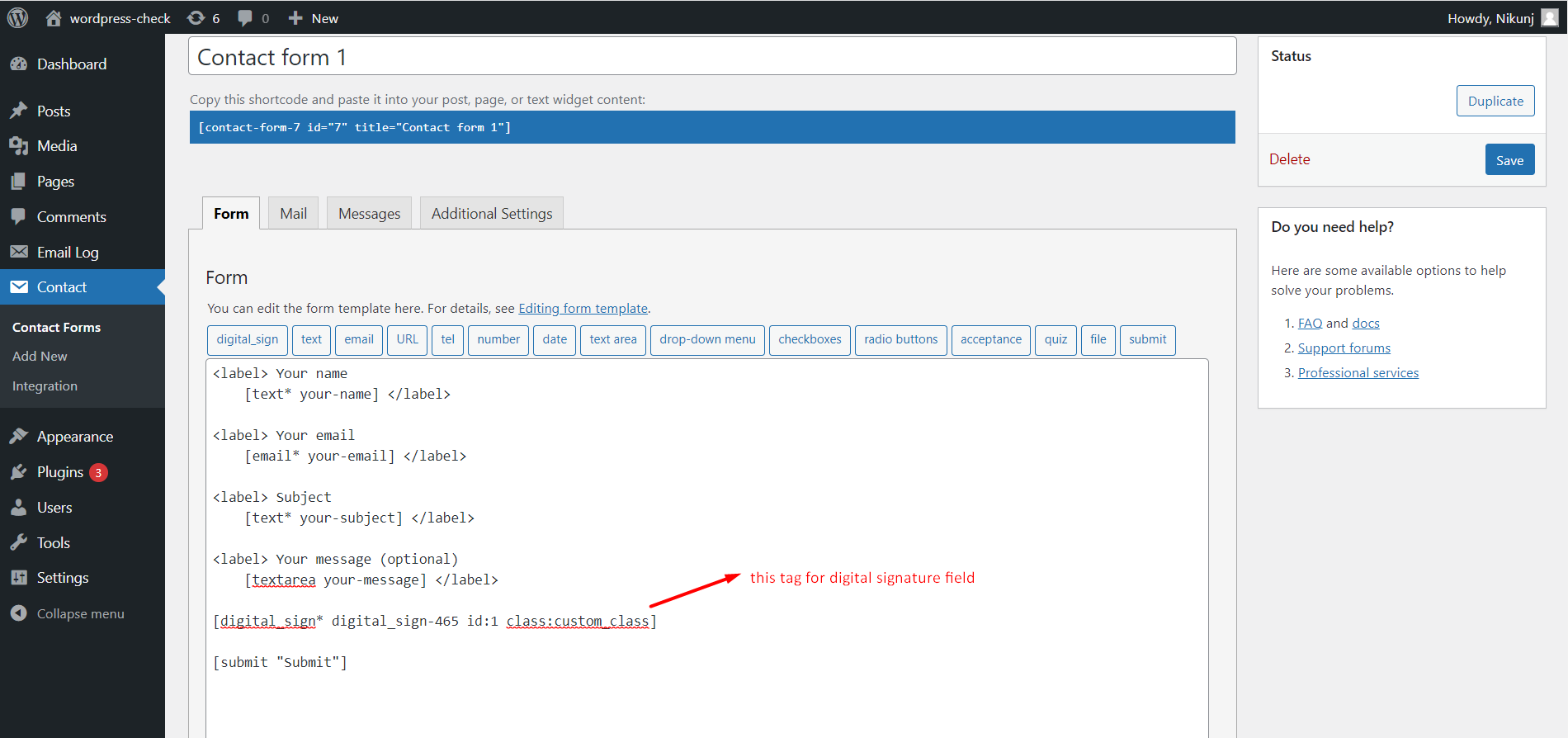Screen dimensions: 1568x738
Task: Insert a date field tag
Action: 555,339
